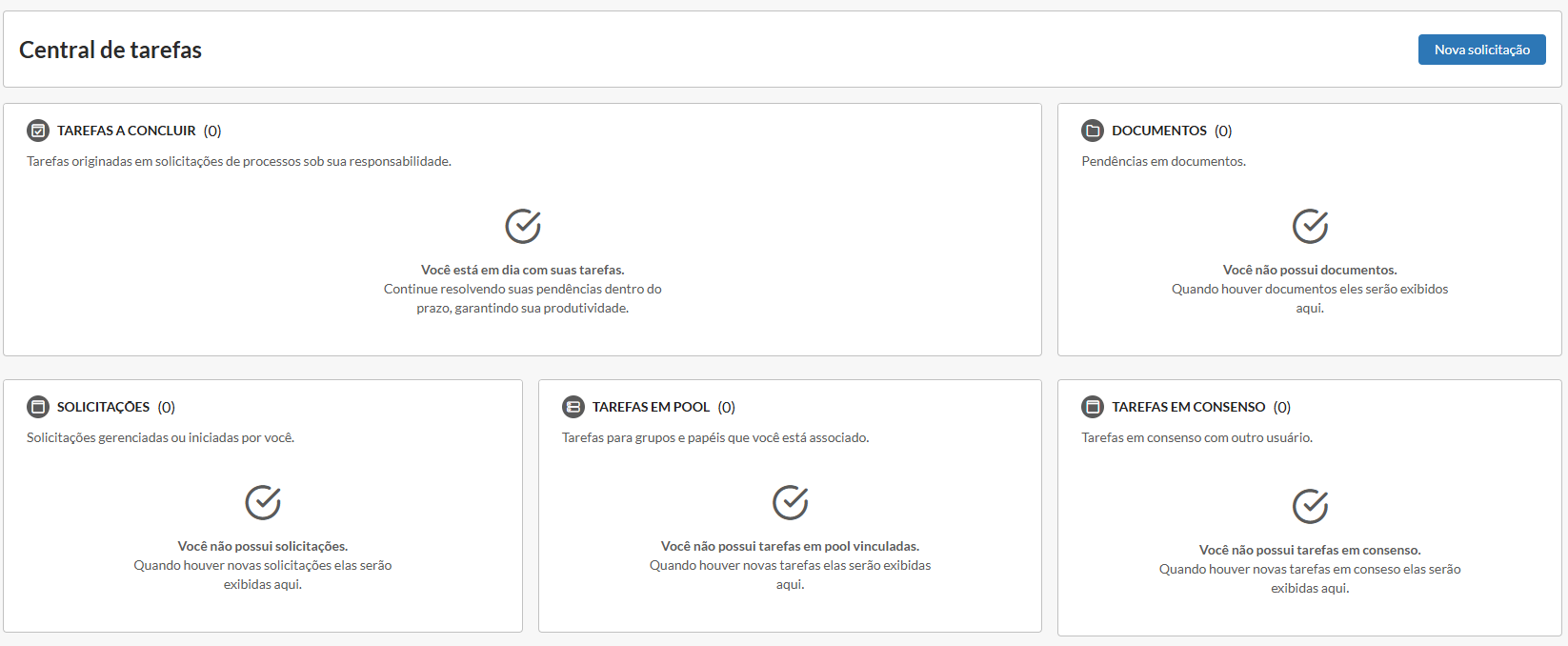Click the Tarefas a concluir checklist icon
This screenshot has height=646, width=1568.
coord(38,131)
